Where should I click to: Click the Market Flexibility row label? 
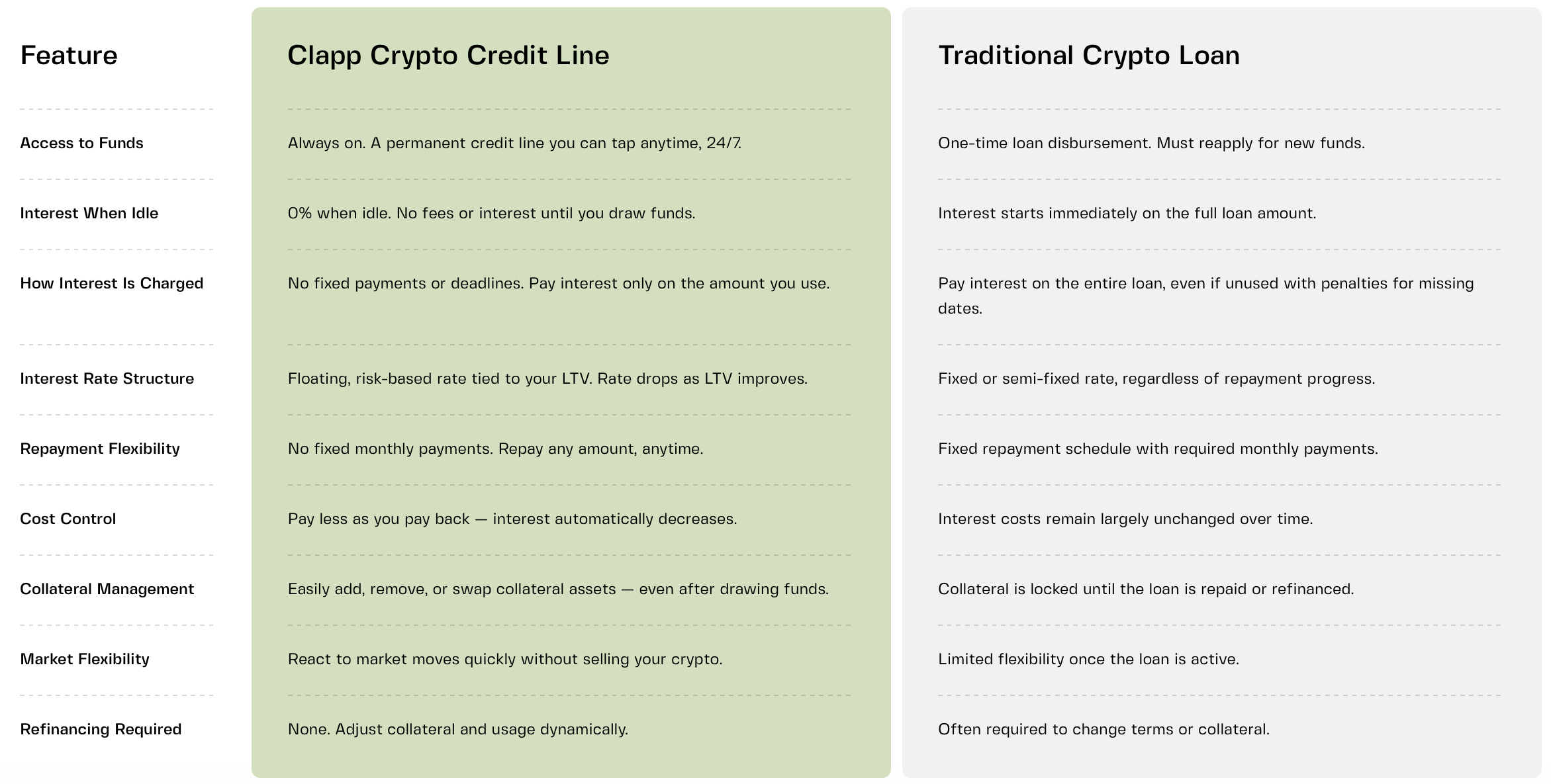(85, 659)
